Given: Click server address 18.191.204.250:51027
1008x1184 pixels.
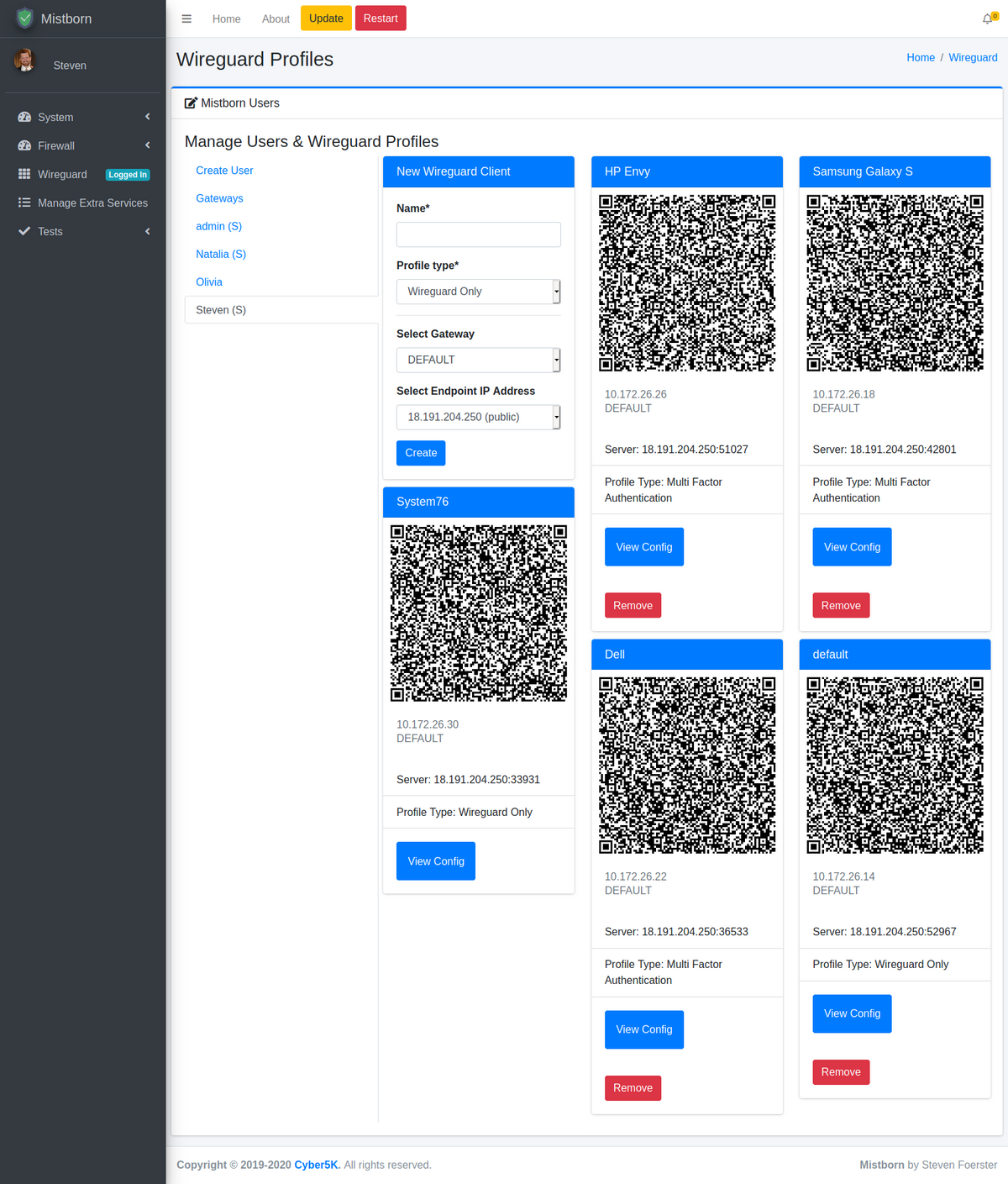Looking at the screenshot, I should [x=695, y=450].
